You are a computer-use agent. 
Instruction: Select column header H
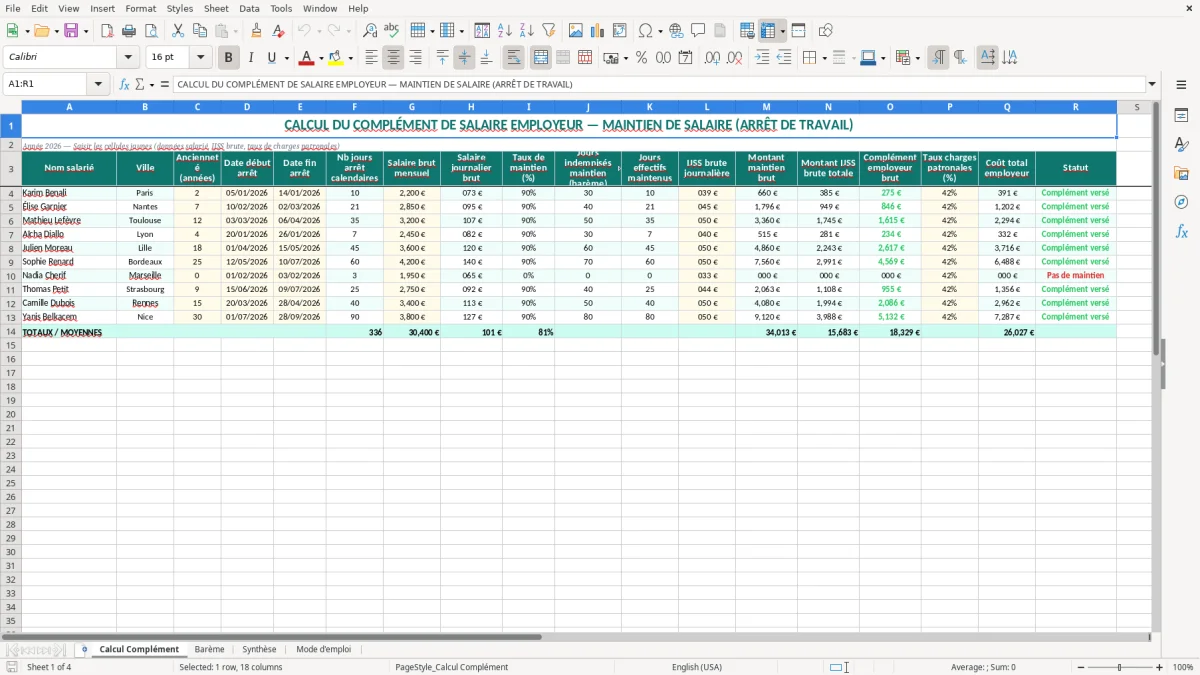tap(471, 107)
